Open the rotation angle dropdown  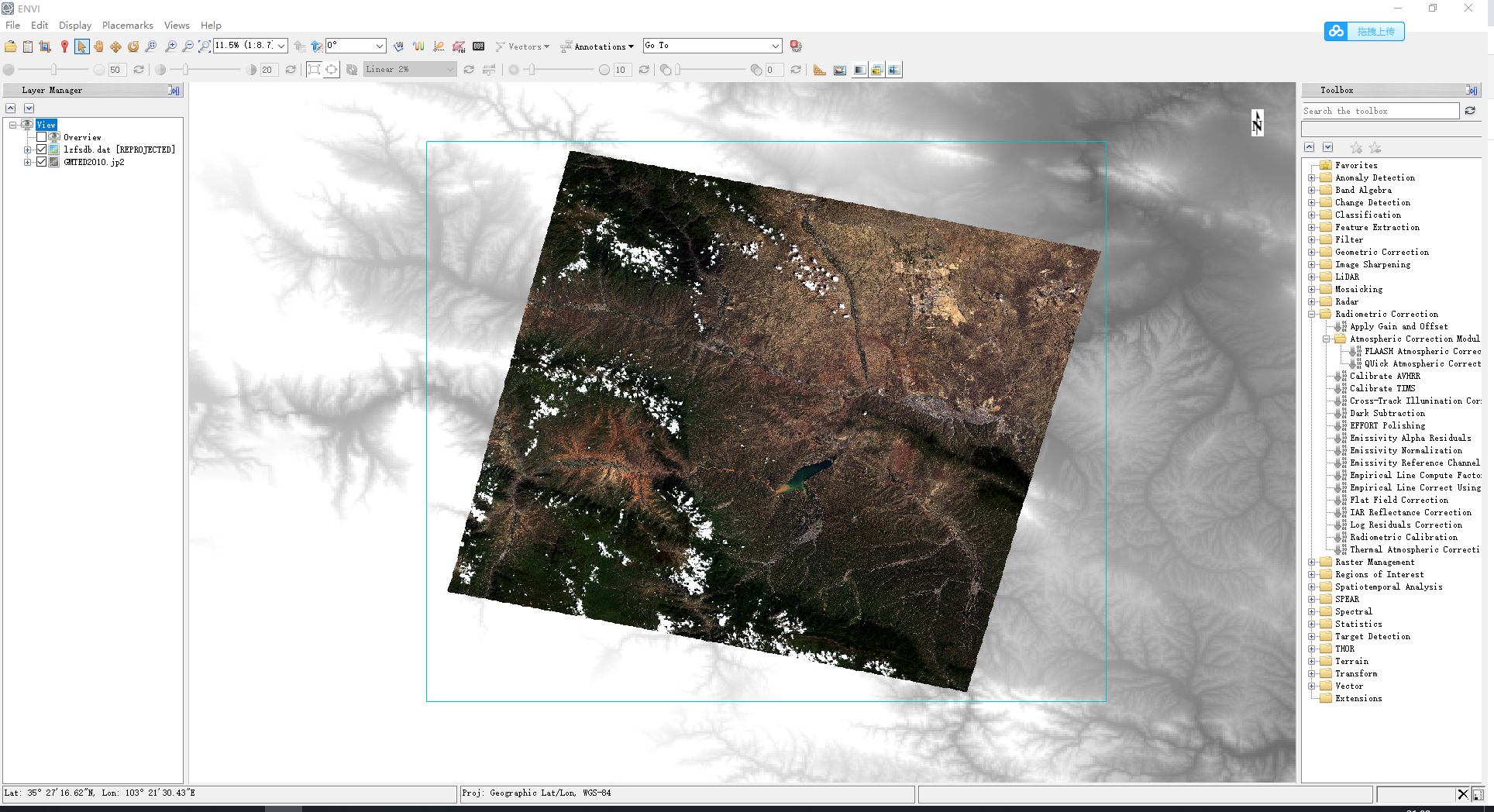[380, 46]
